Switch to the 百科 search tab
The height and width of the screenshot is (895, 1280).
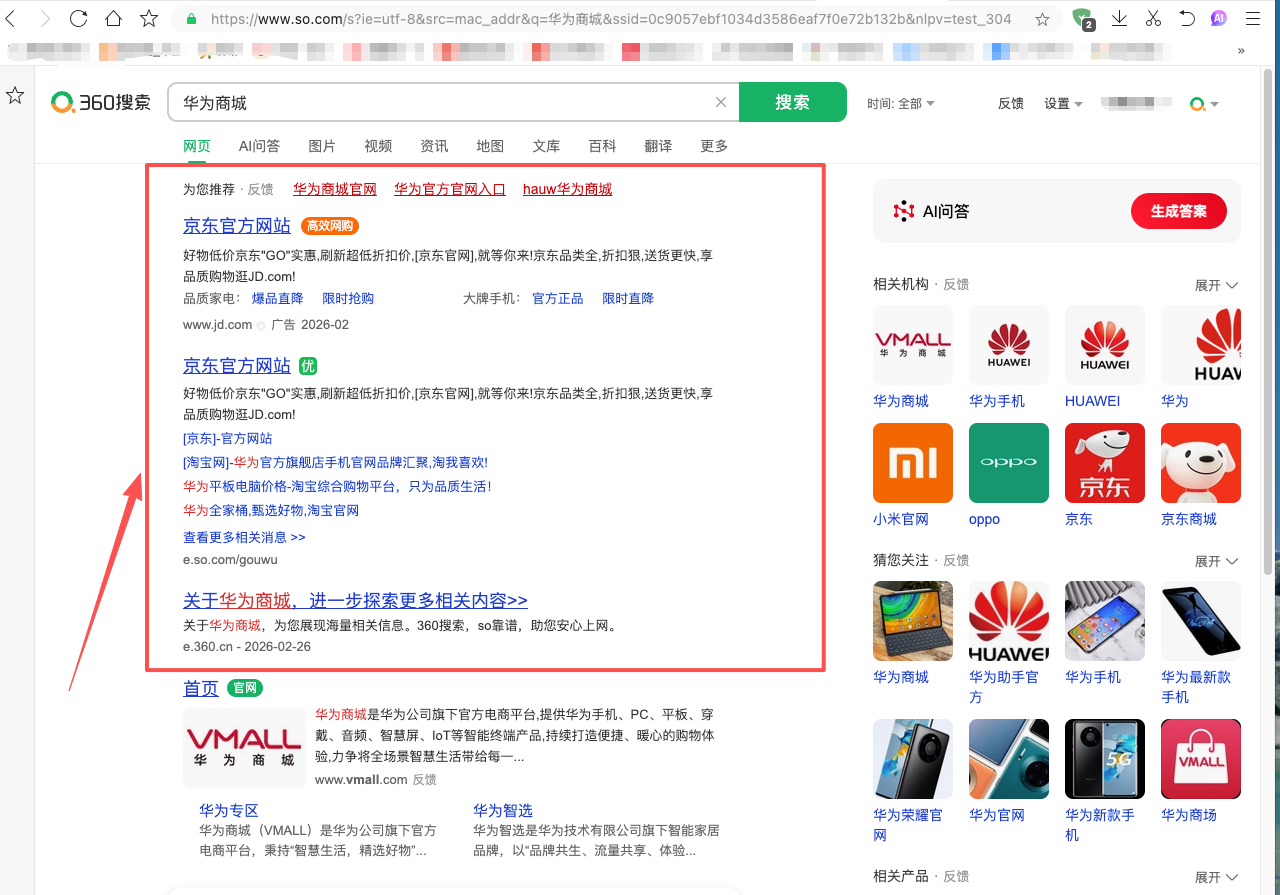click(x=601, y=145)
